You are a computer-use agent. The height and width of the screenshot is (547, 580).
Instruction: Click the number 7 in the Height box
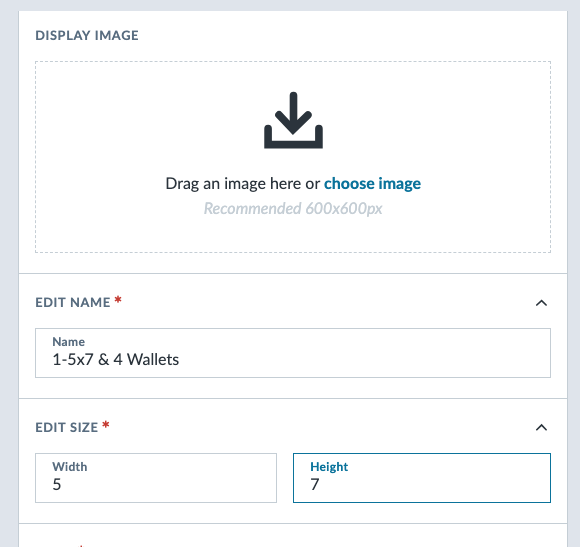pos(315,484)
